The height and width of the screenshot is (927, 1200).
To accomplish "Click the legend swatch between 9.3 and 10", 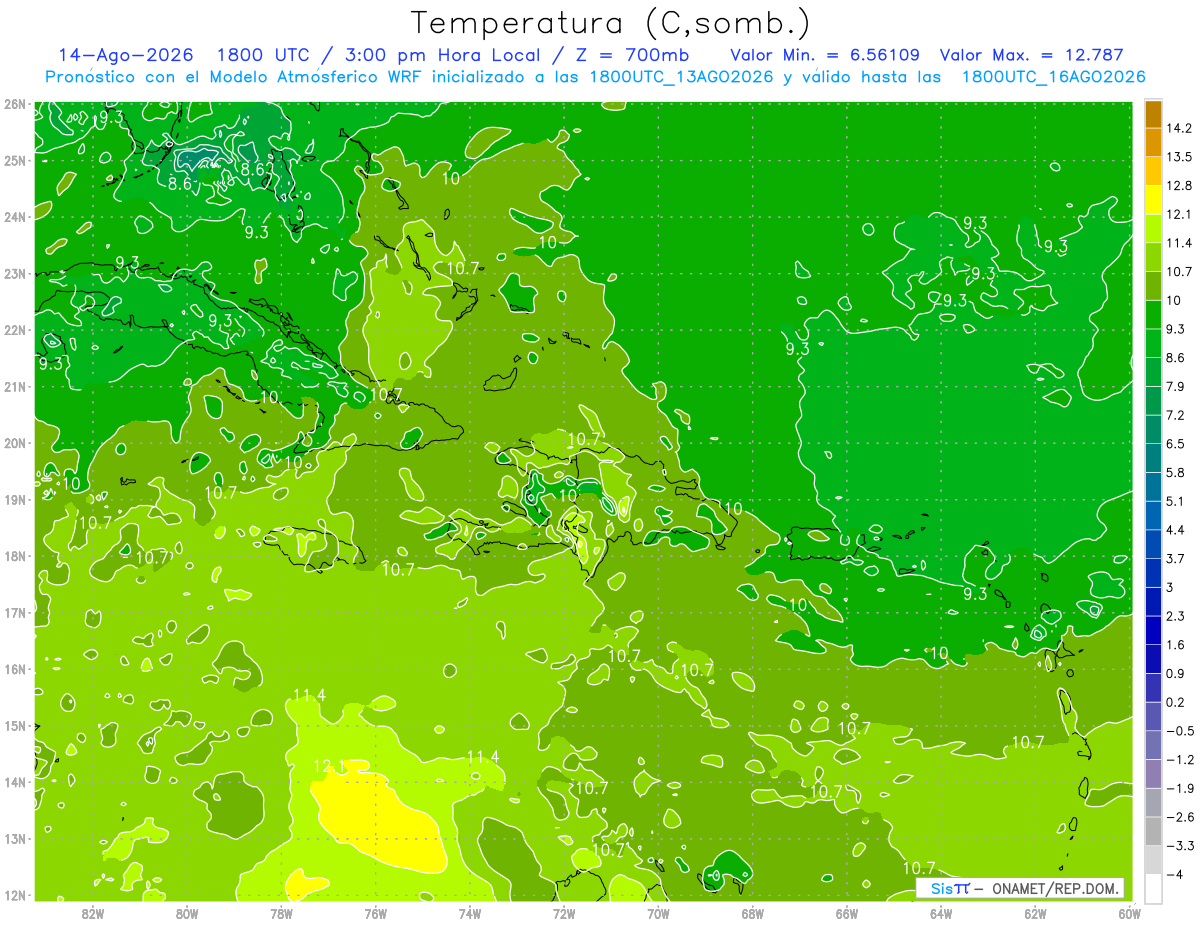I will [x=1153, y=313].
